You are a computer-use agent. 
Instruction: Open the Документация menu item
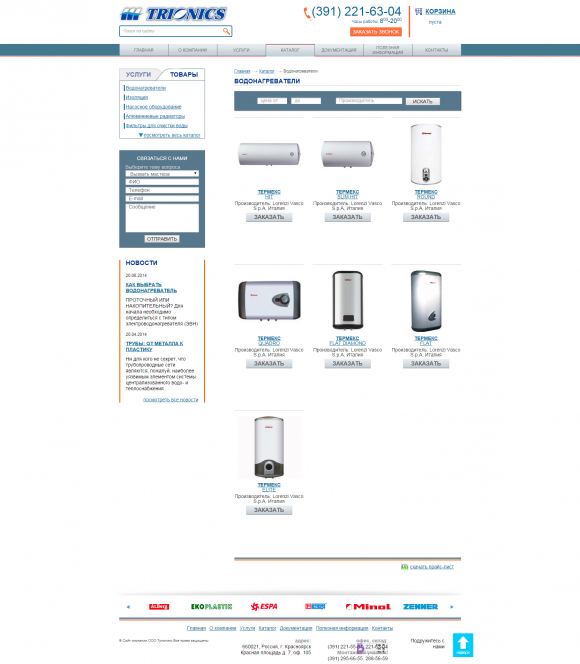click(339, 50)
